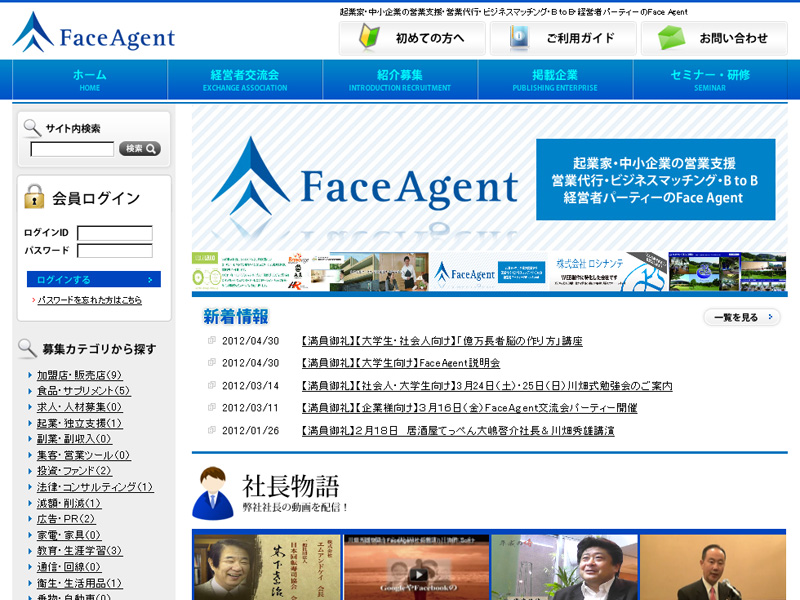Open category 家電・家具(0)
Image resolution: width=800 pixels, height=600 pixels.
(x=69, y=535)
